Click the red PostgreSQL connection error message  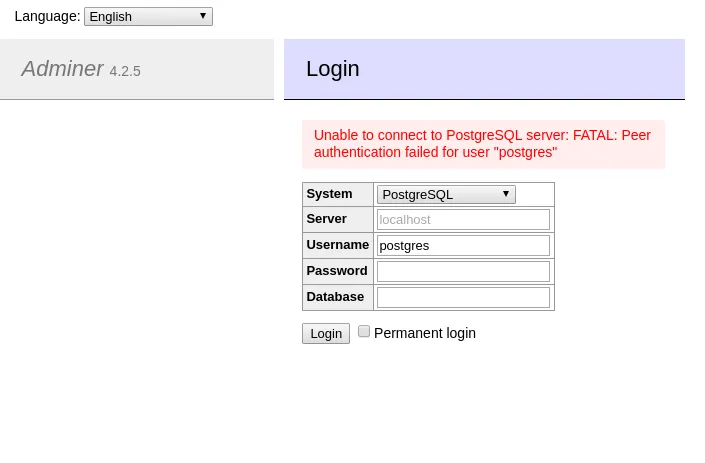tap(483, 144)
